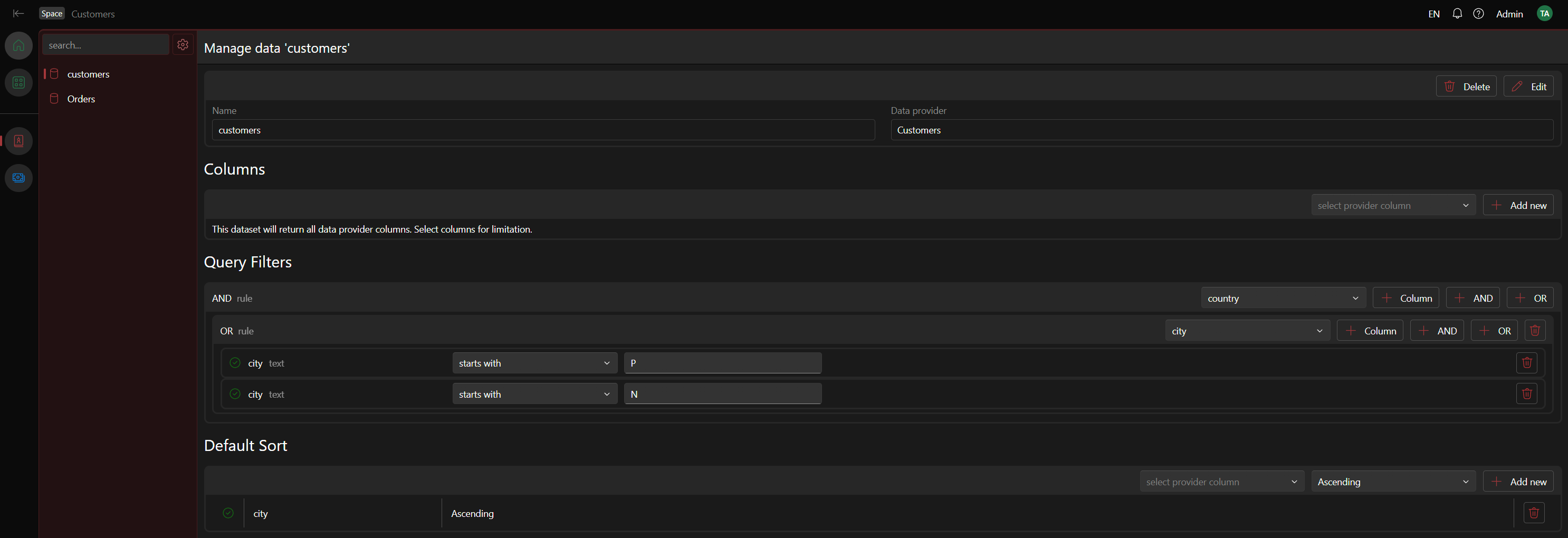Focus the sidebar search field

(x=106, y=44)
